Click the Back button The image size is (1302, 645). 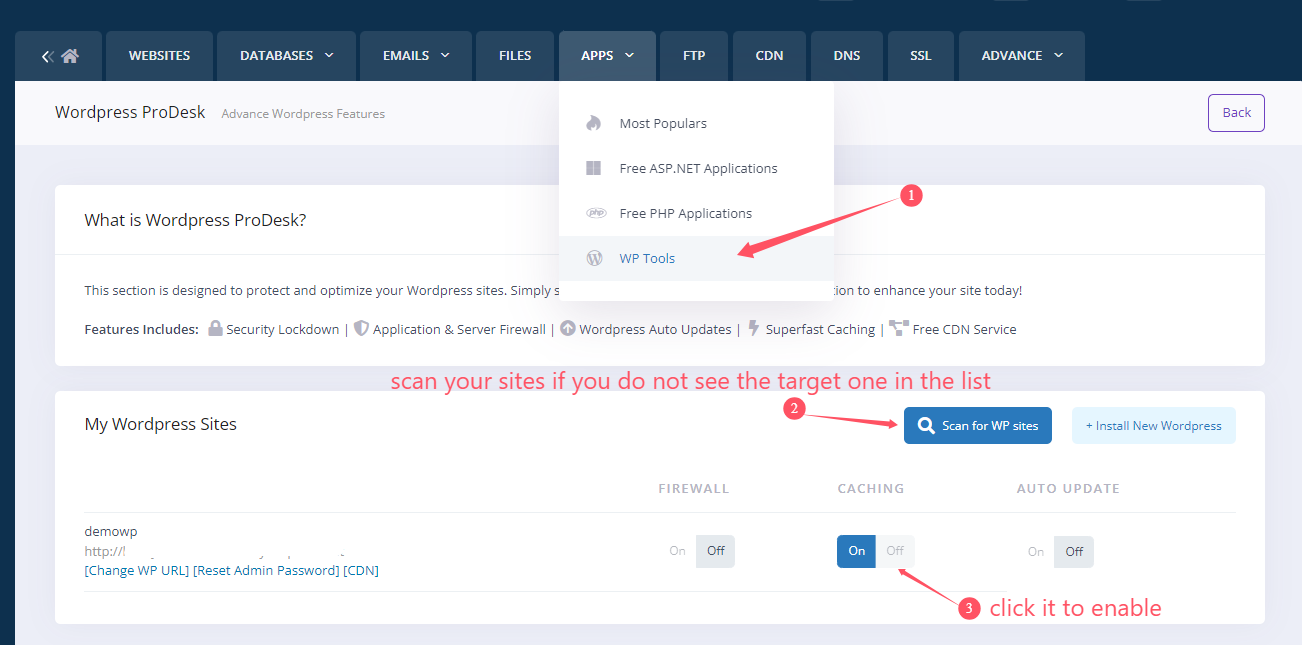(x=1236, y=113)
